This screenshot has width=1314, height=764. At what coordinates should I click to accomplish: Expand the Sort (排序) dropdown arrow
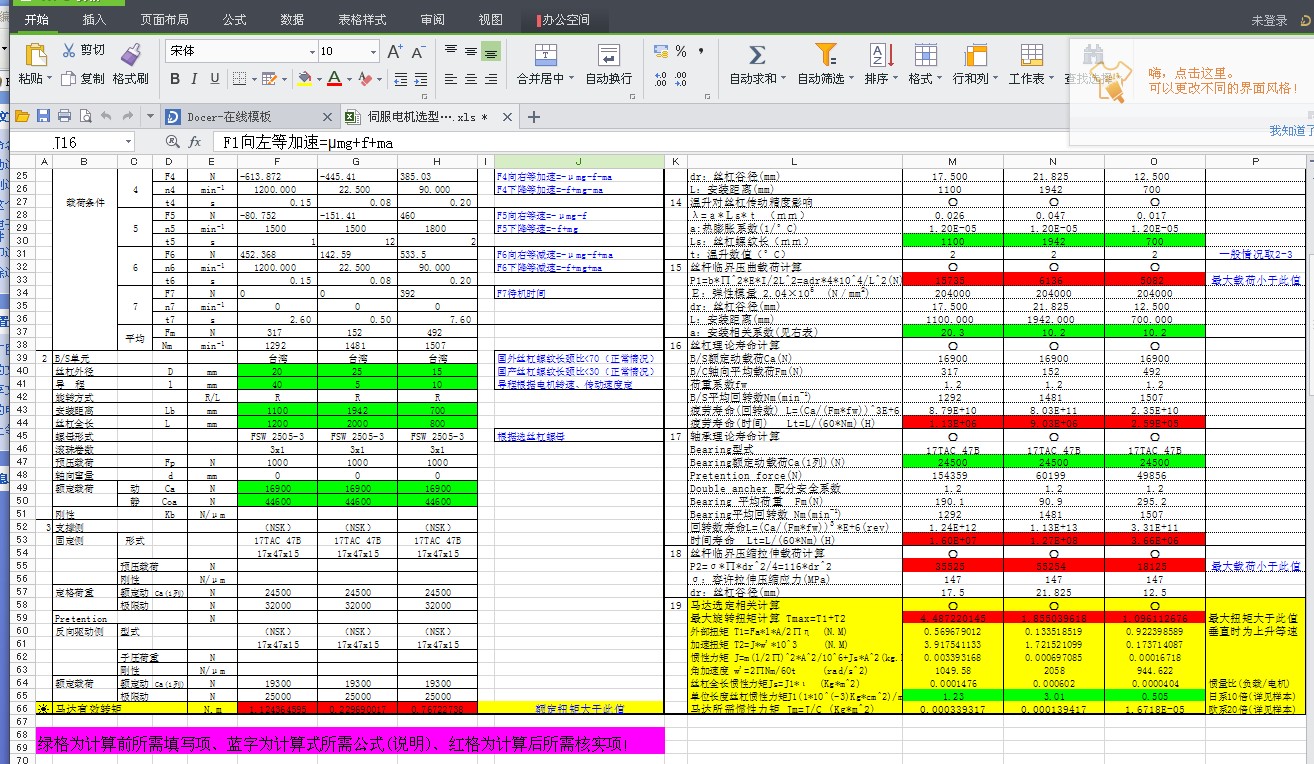[895, 79]
